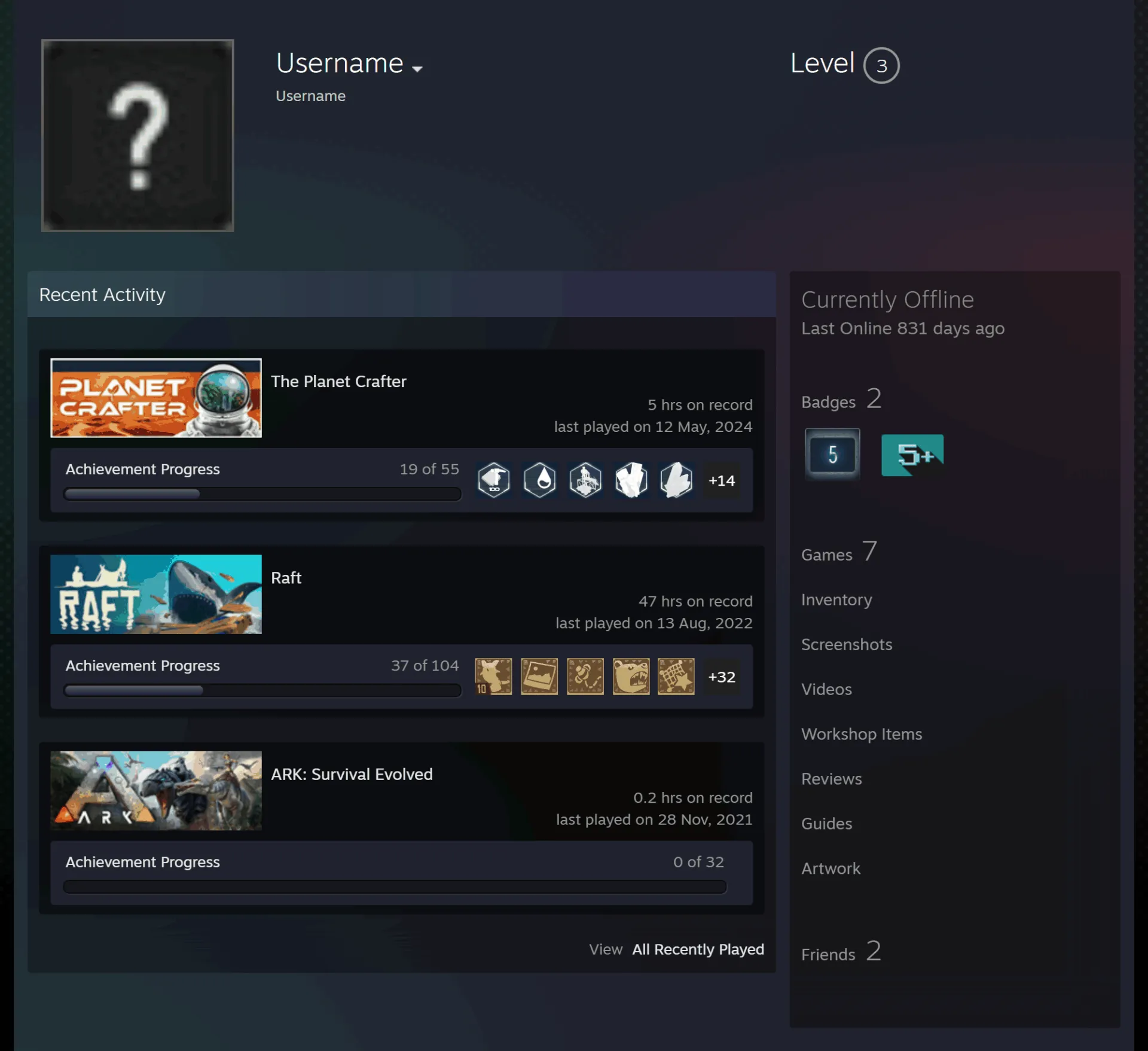Click the dark blue number 5 badge
Viewport: 1148px width, 1051px height.
pos(832,454)
